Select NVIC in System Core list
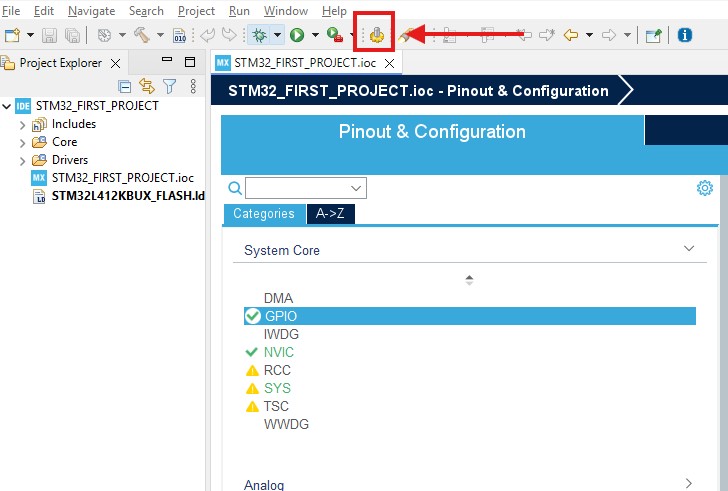The height and width of the screenshot is (491, 728). pos(279,352)
